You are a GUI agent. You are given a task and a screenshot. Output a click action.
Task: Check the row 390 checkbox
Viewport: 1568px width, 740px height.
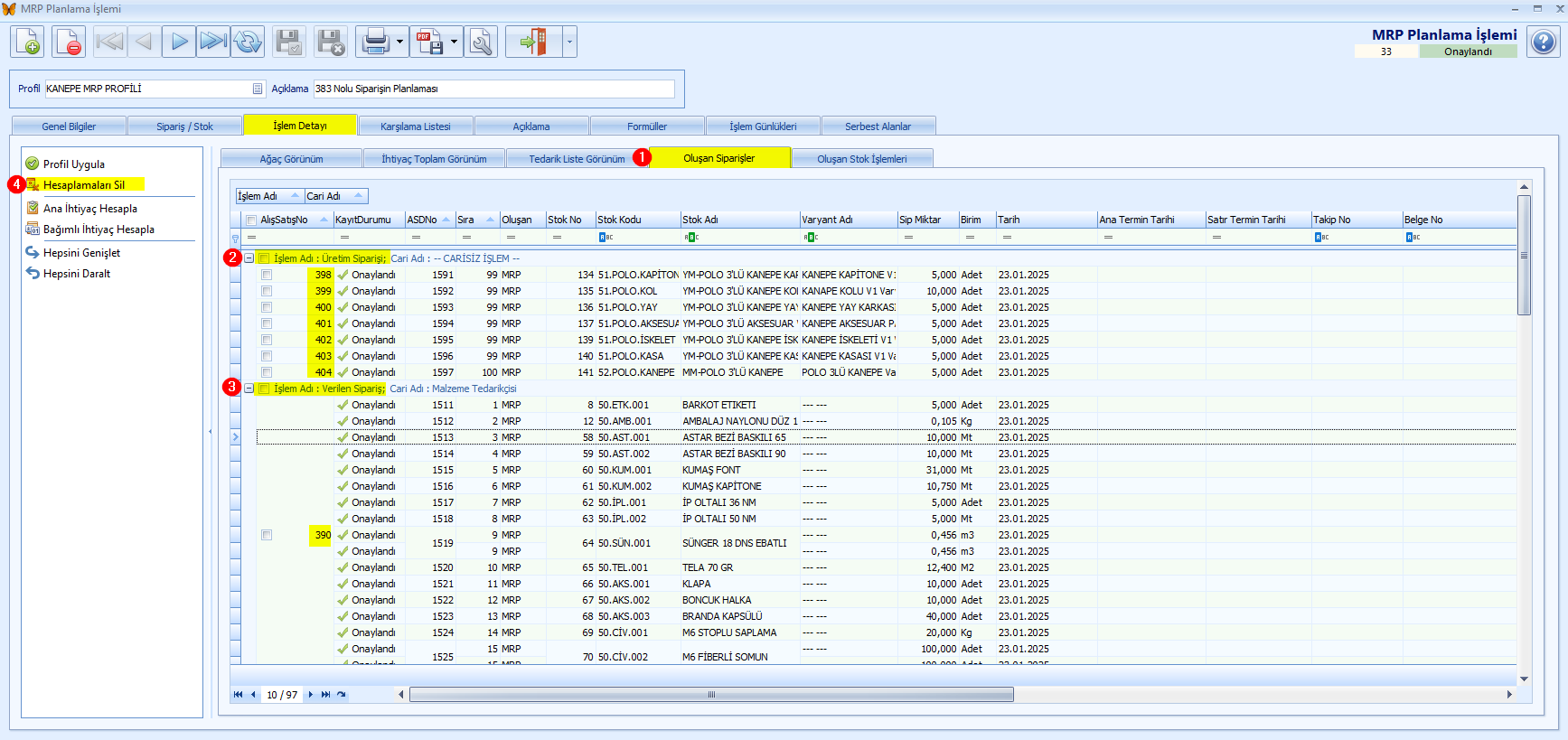(267, 535)
